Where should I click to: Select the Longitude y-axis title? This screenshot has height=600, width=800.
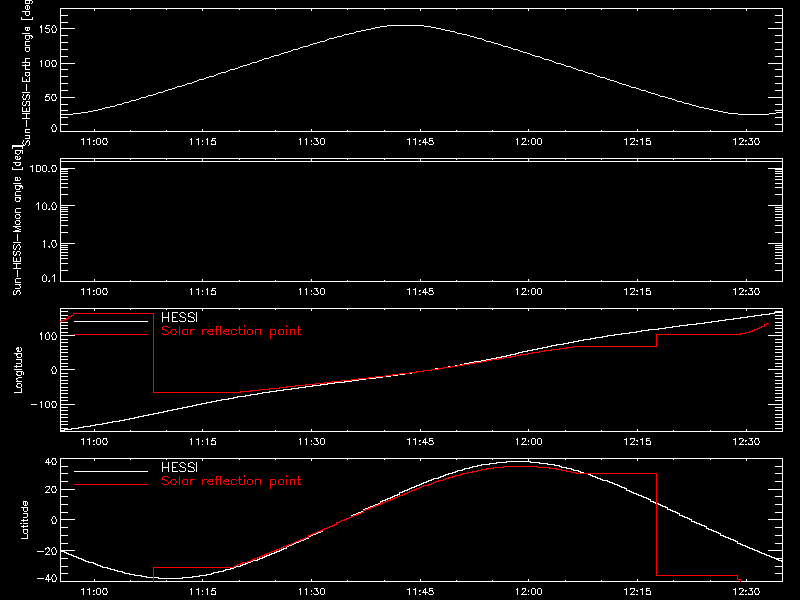(18, 370)
